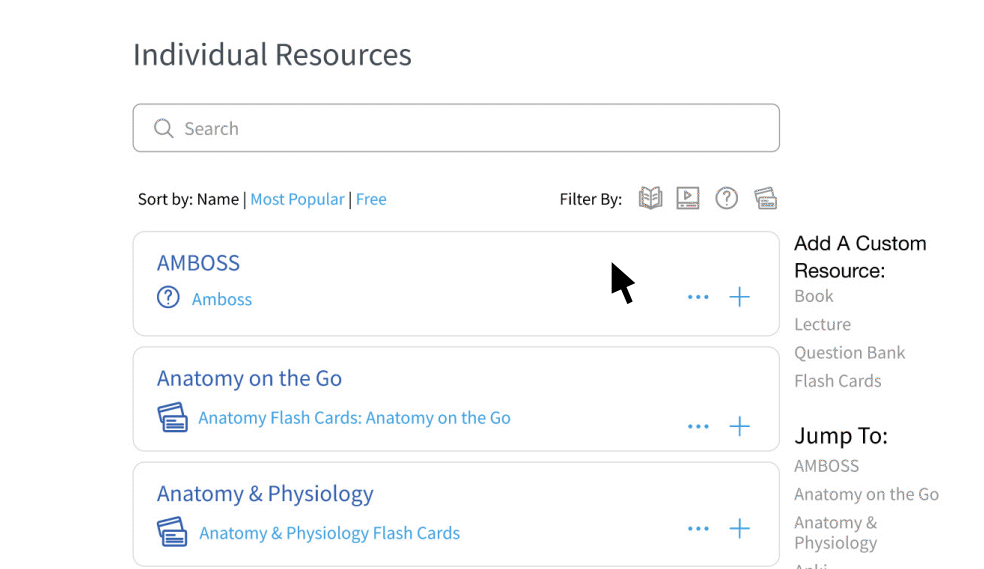Add Anatomy & Physiology with plus icon
This screenshot has width=984, height=569.
(739, 528)
